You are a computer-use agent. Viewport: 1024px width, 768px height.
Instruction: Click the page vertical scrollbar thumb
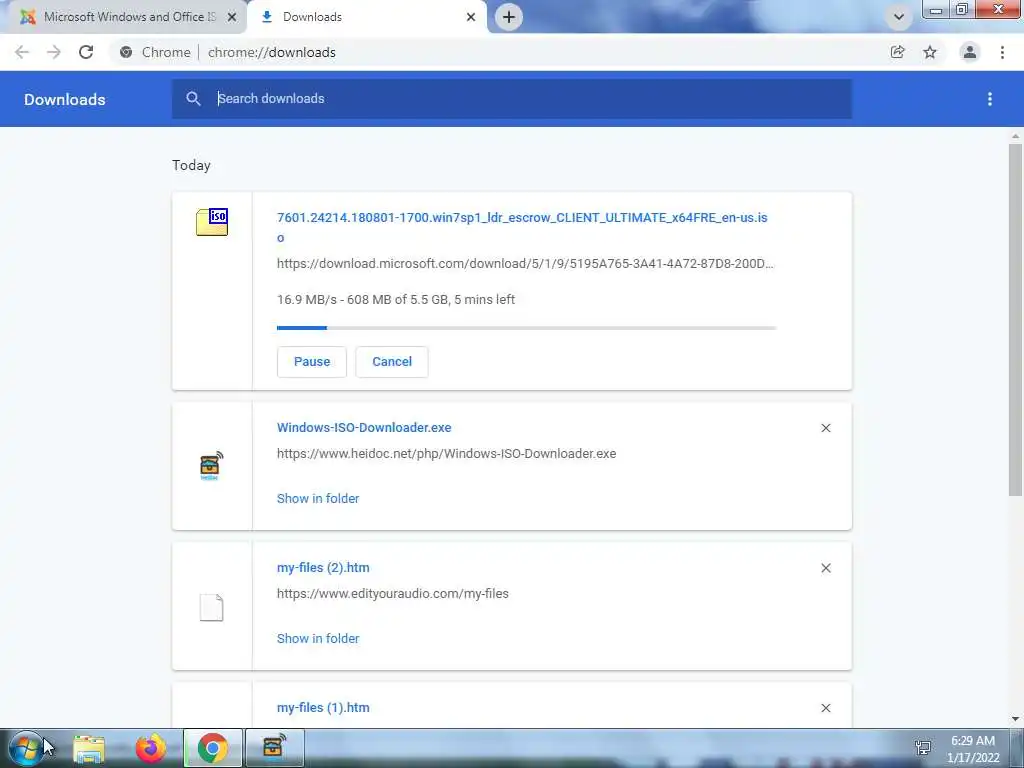1015,320
